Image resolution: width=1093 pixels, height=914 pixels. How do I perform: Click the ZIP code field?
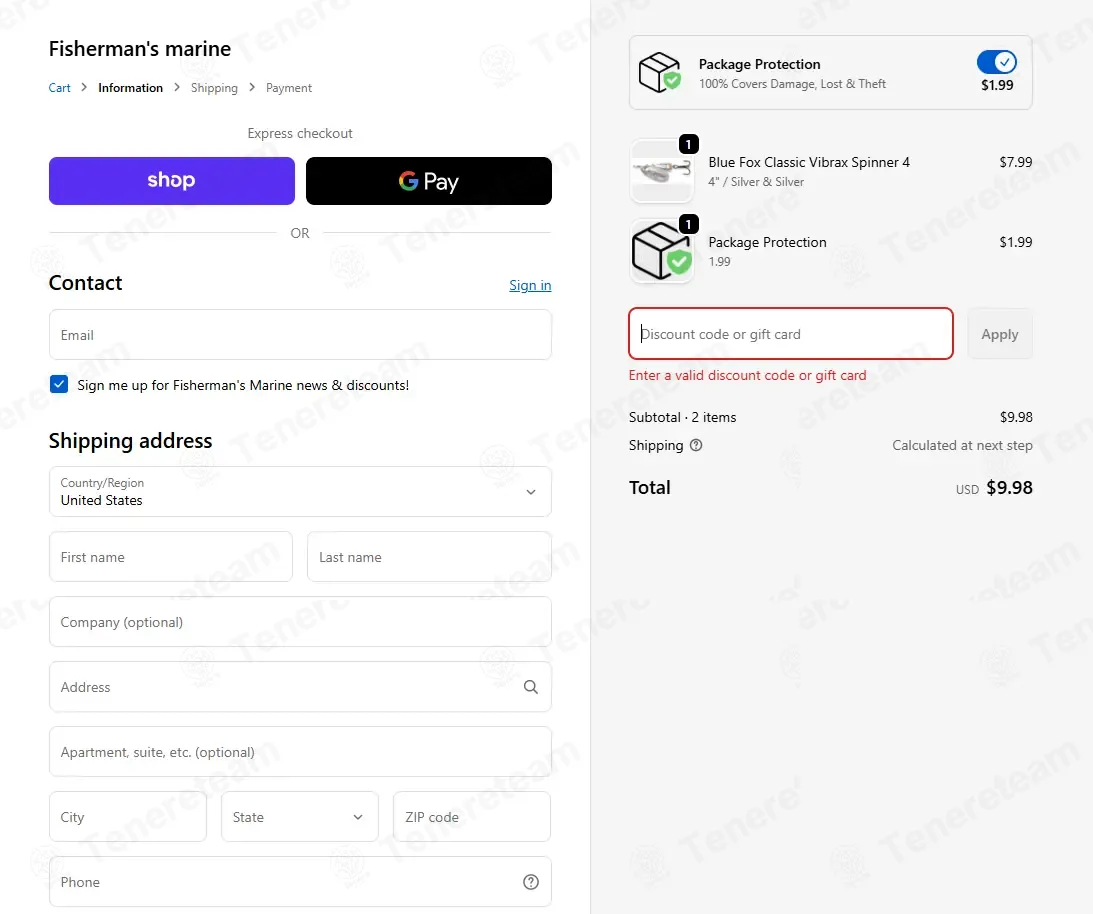coord(472,816)
